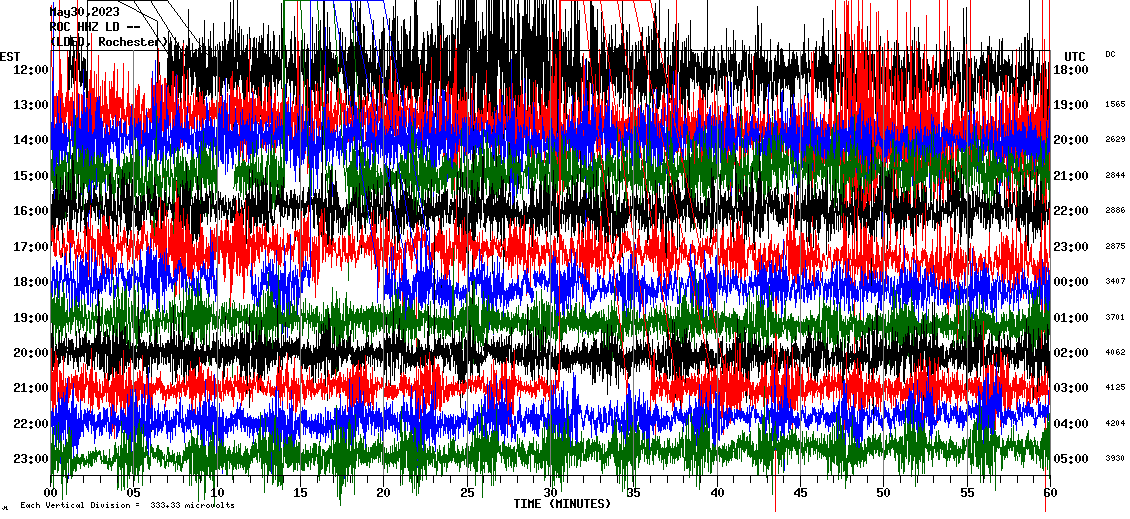Click the 60 minute tick label

coord(1049,493)
